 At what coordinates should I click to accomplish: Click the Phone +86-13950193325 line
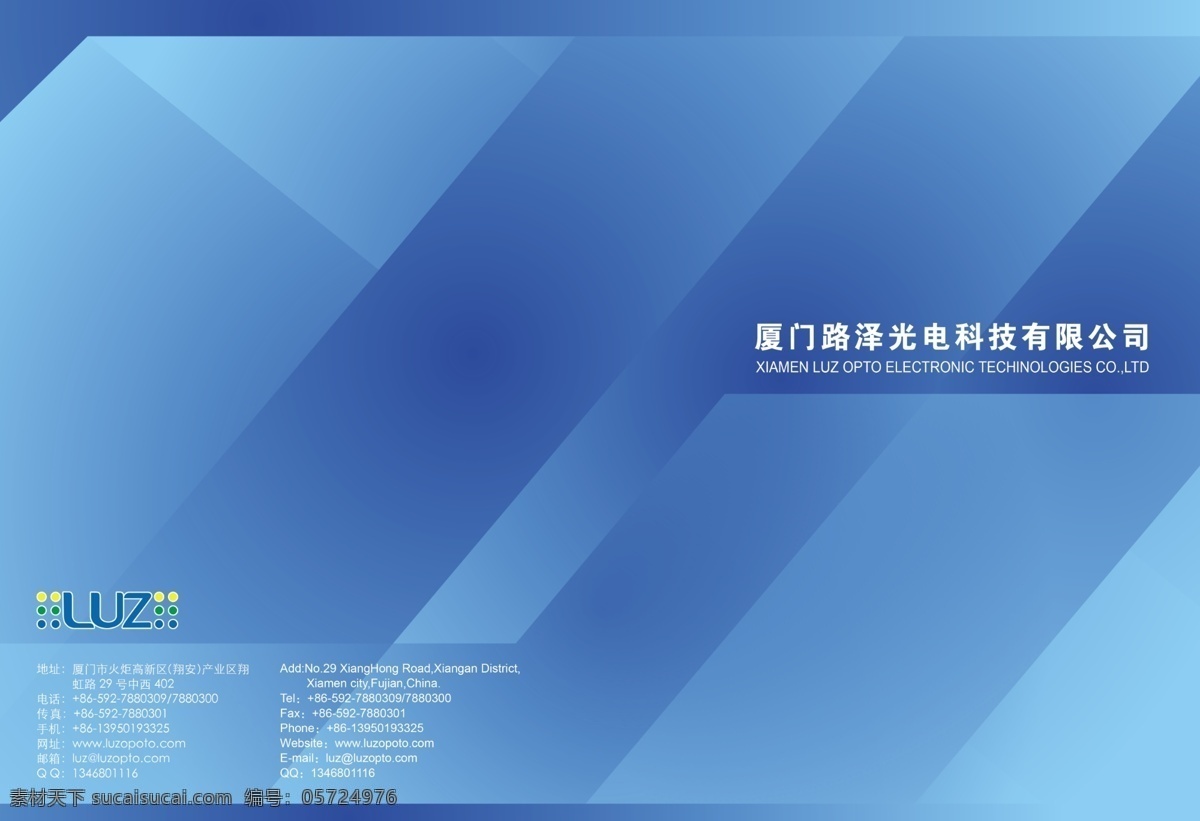[x=352, y=728]
